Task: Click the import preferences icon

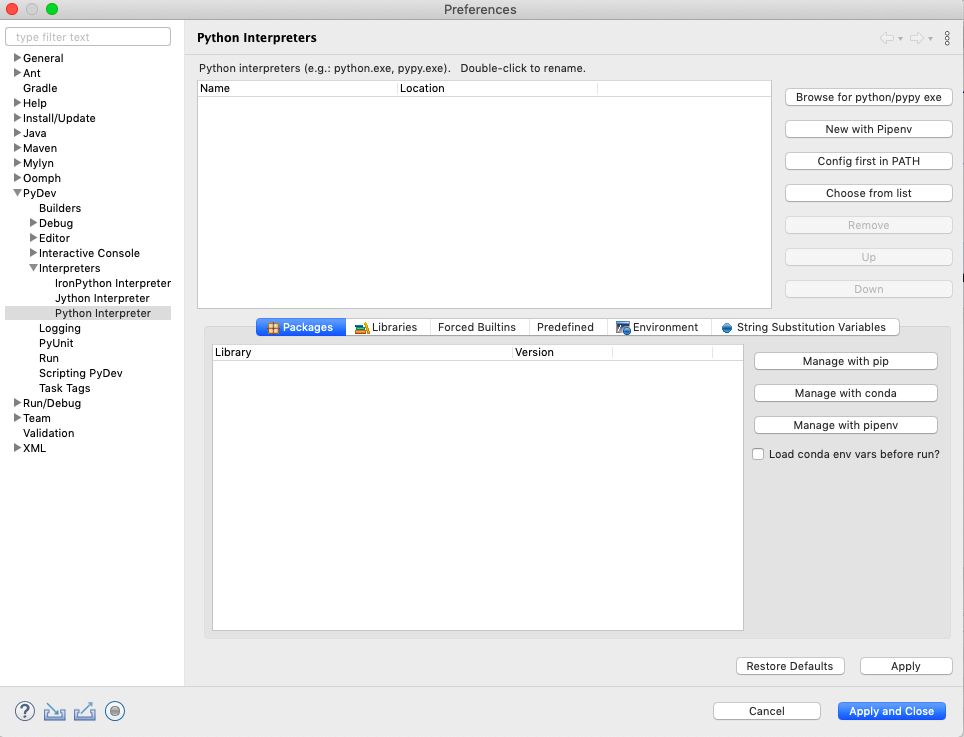Action: point(55,711)
